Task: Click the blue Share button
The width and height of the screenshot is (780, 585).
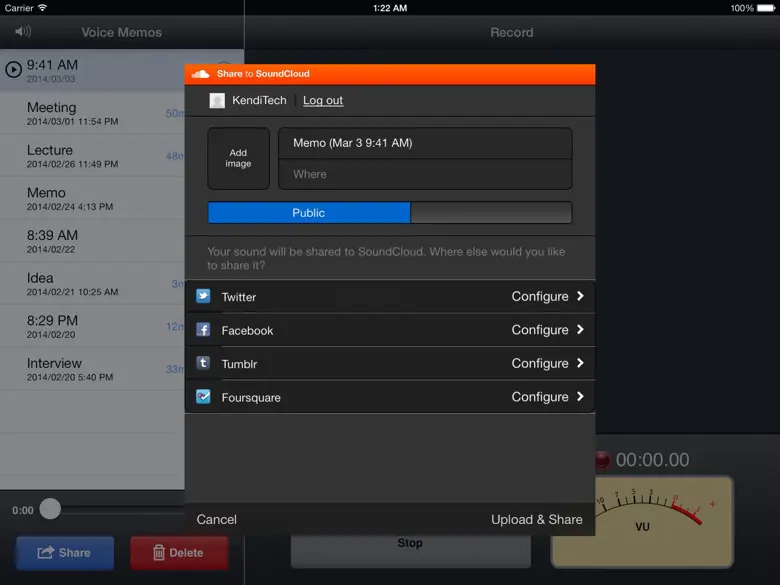Action: pos(65,553)
